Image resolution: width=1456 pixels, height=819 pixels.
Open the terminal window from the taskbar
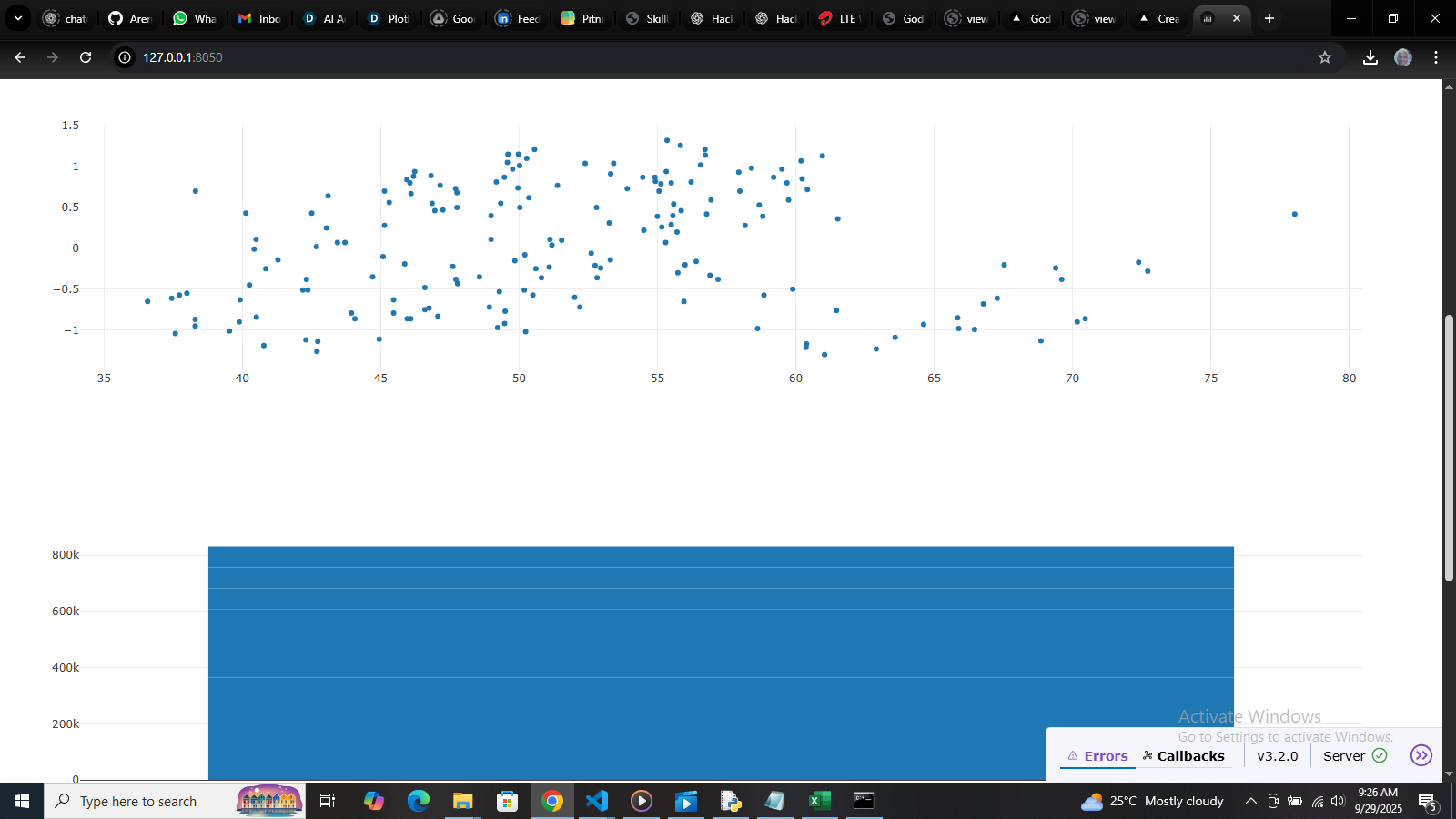864,801
